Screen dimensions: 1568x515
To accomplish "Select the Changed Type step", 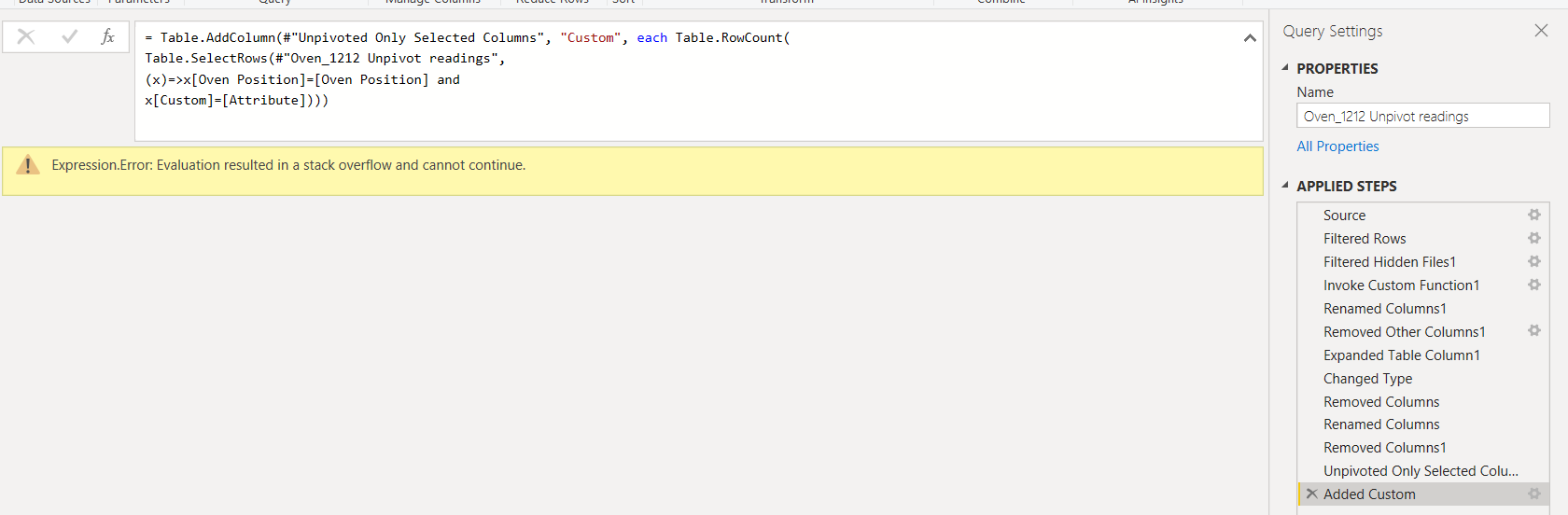I will tap(1422, 379).
